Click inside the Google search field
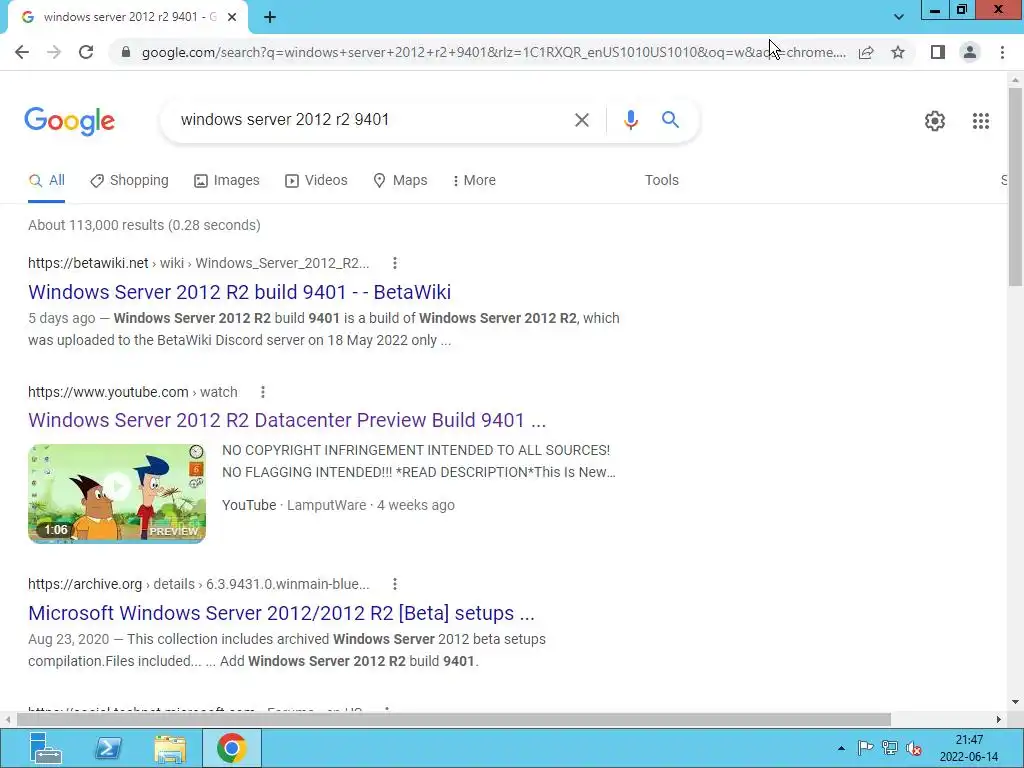 (x=366, y=120)
